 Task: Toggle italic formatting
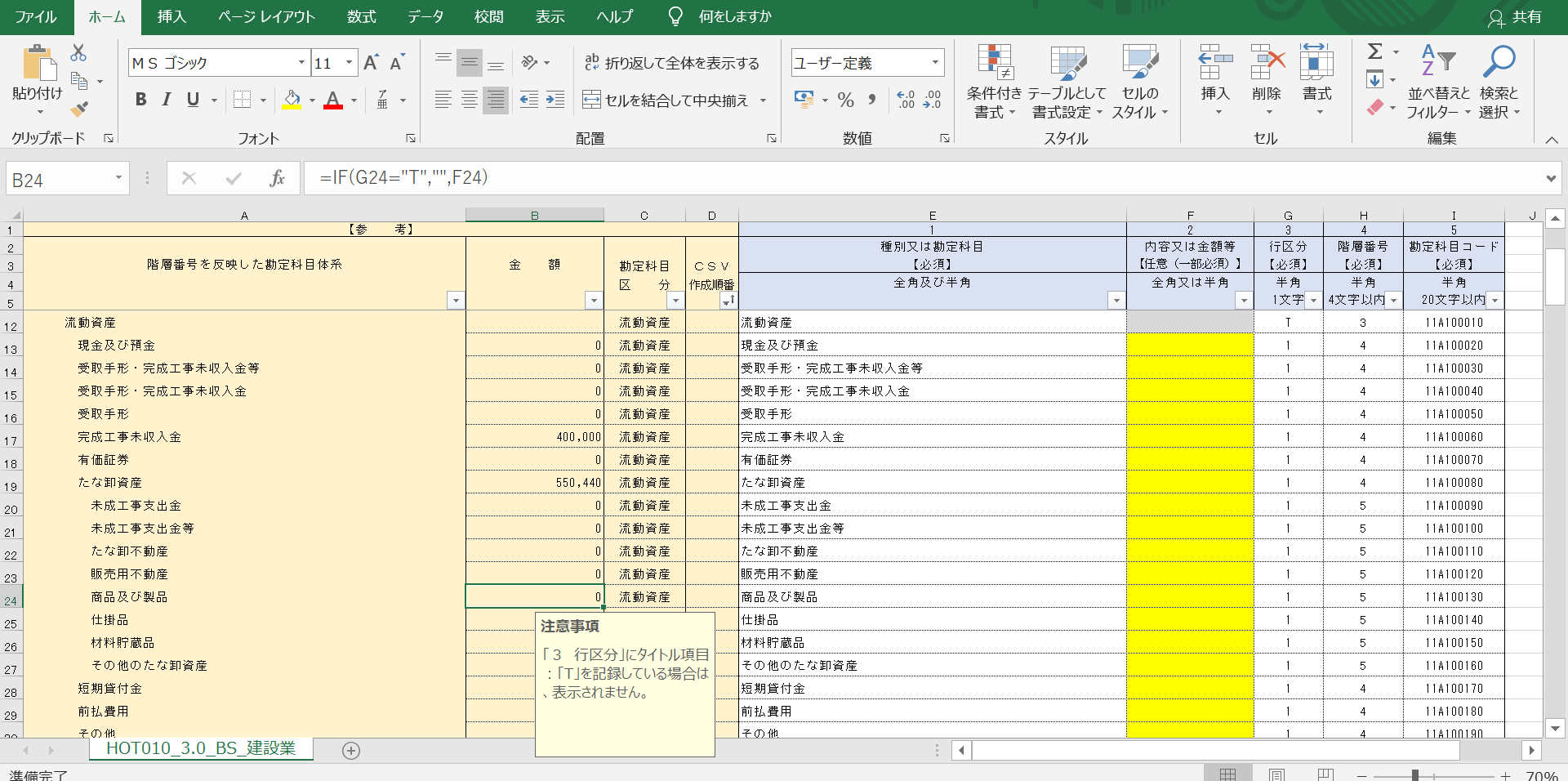(x=167, y=100)
